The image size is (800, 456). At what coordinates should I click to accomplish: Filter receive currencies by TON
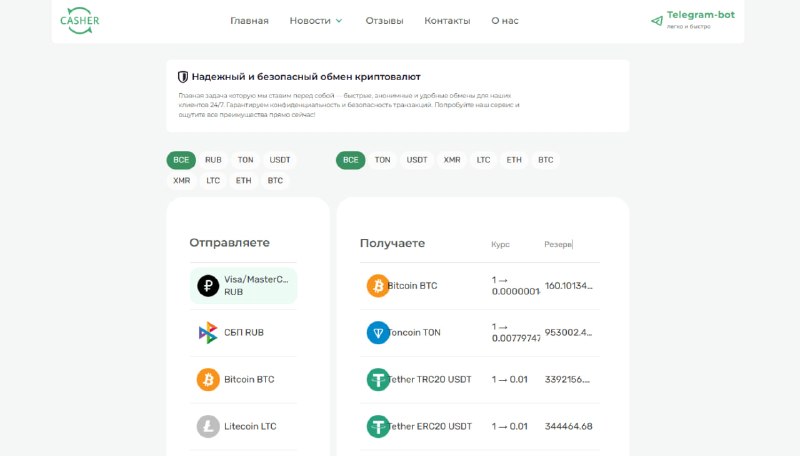(382, 160)
